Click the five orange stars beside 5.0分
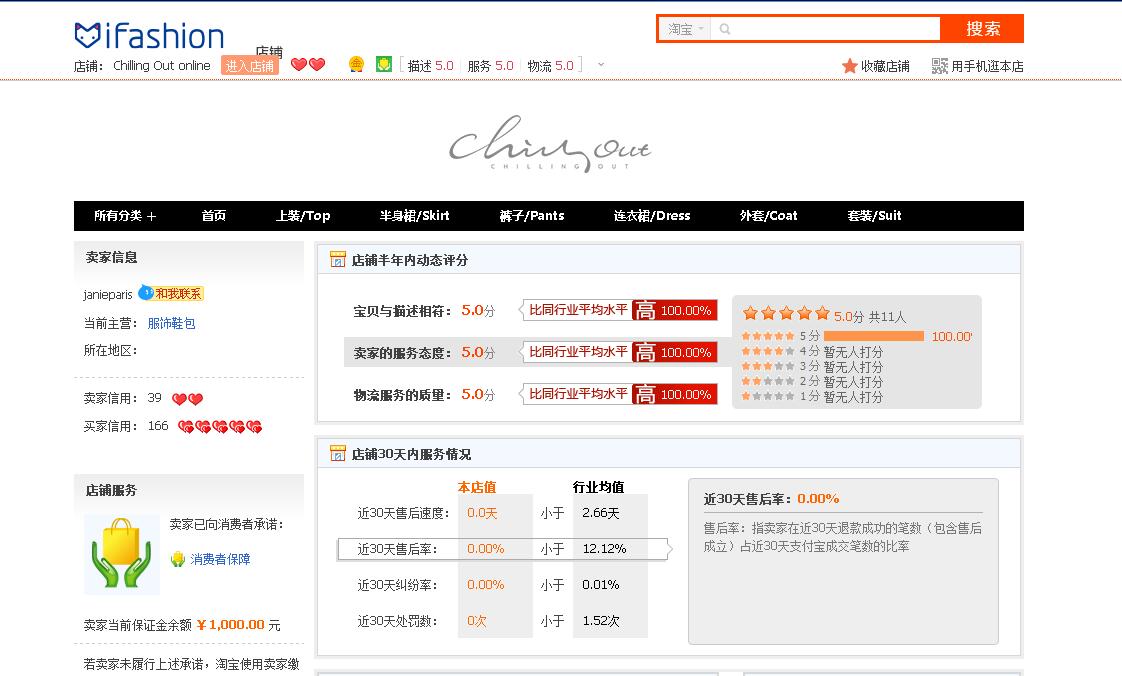The height and width of the screenshot is (676, 1122). pyautogui.click(x=786, y=313)
